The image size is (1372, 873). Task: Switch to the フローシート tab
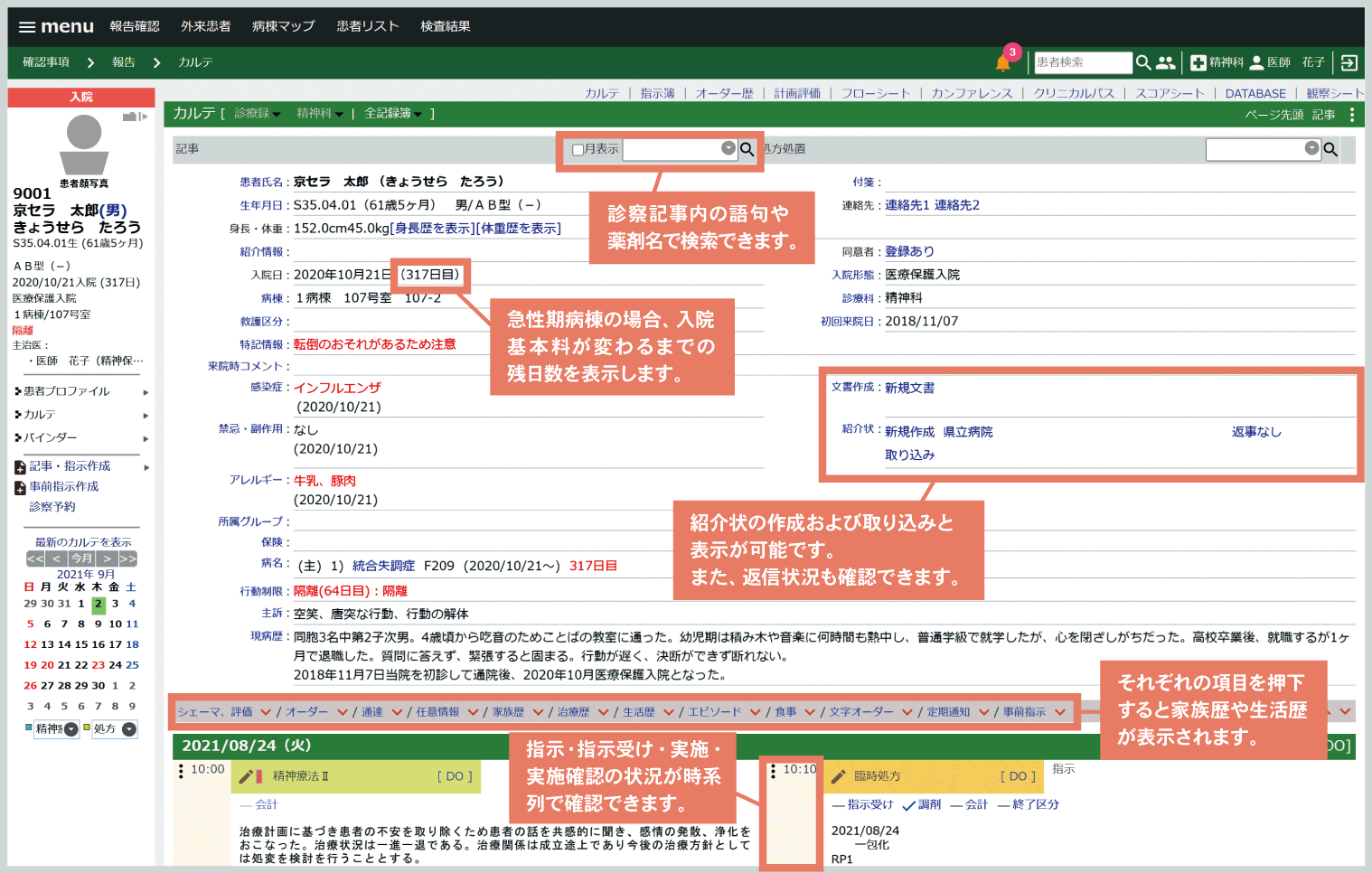pos(875,93)
